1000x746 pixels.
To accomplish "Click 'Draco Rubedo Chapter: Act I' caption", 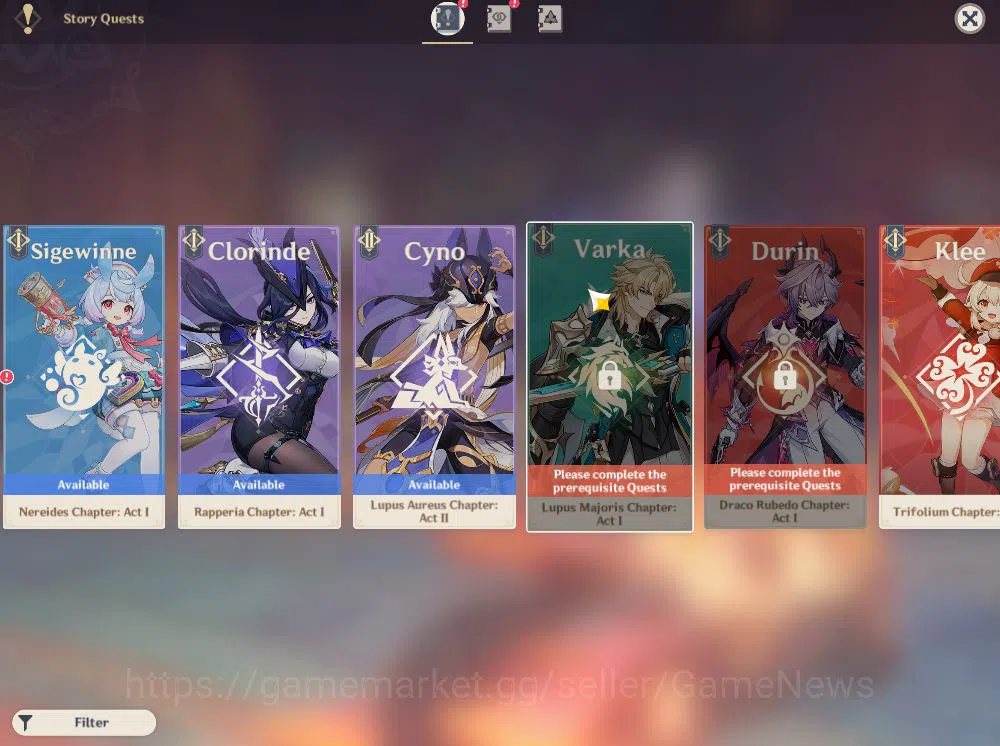I will [x=785, y=511].
